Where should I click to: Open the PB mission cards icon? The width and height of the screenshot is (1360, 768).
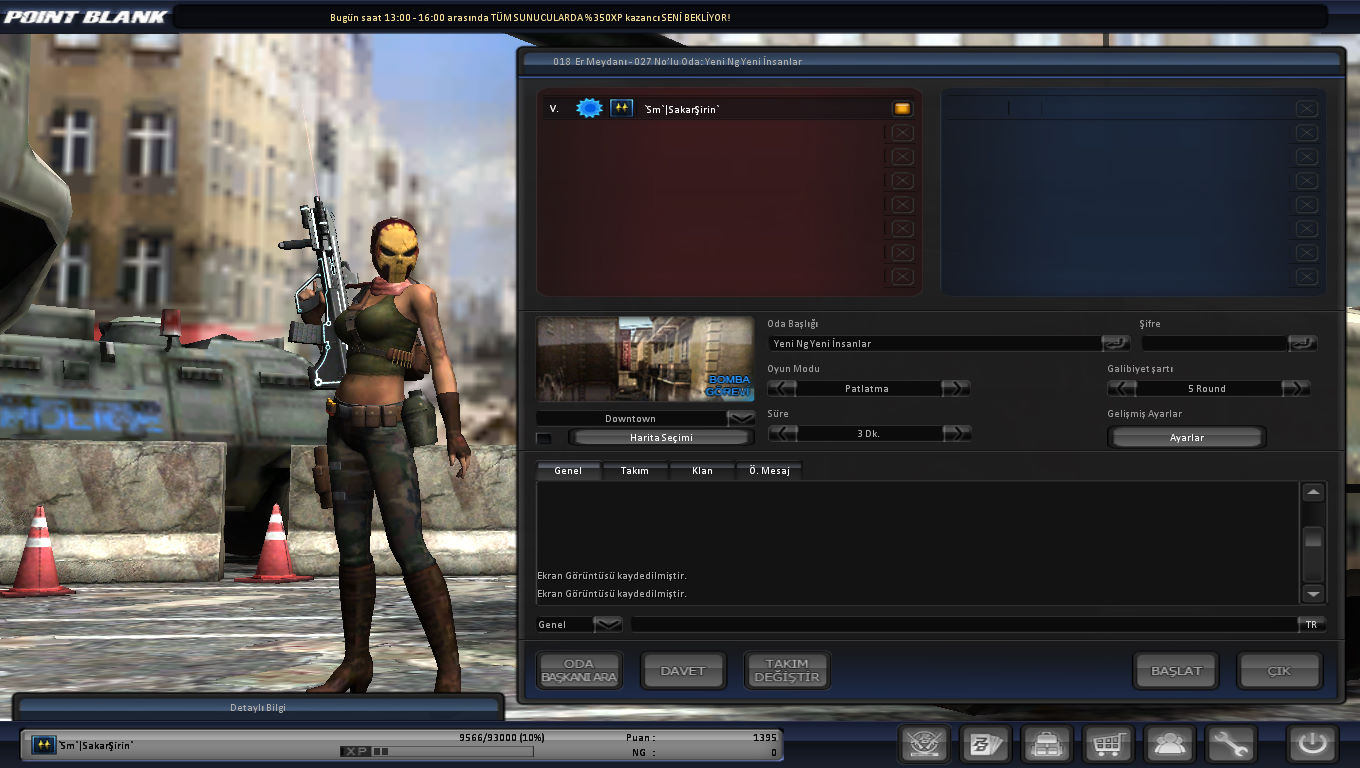985,745
